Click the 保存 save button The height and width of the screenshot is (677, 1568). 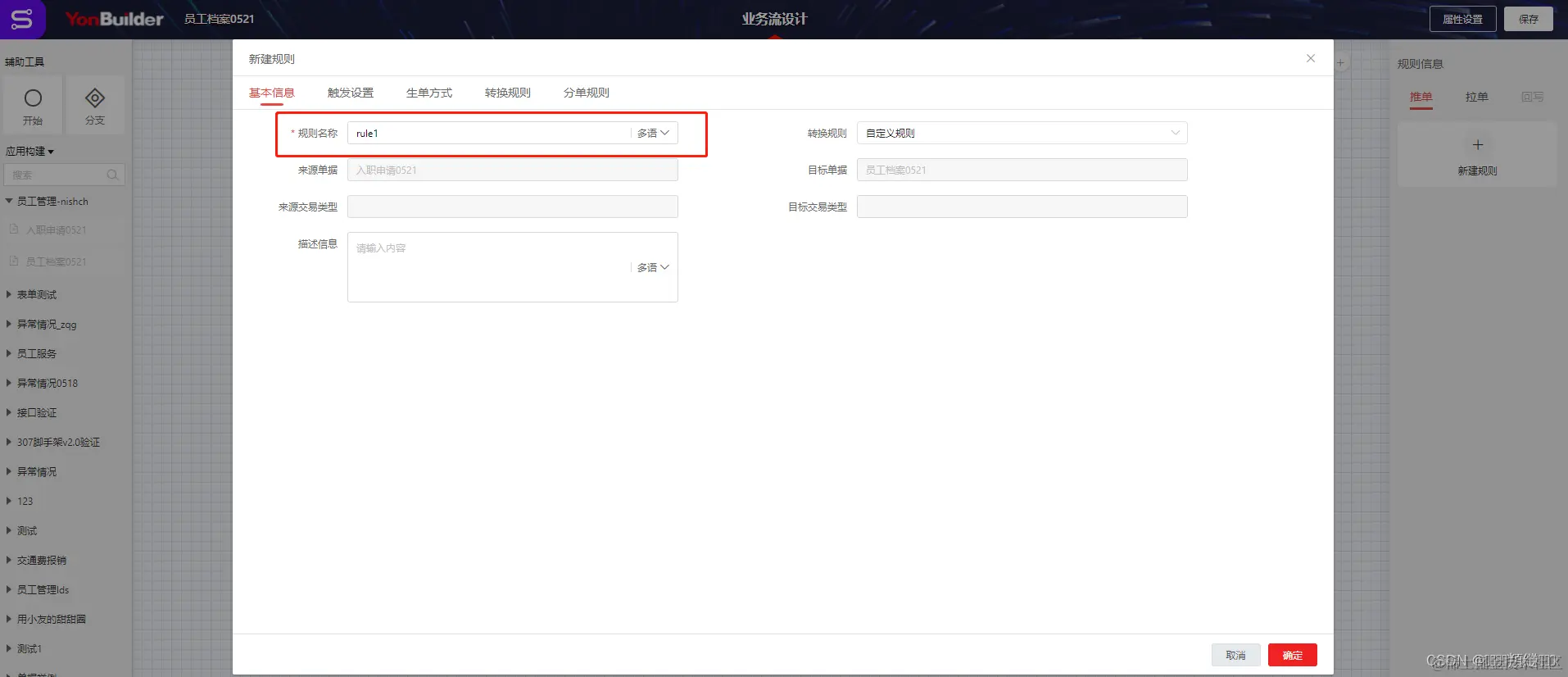coord(1529,19)
